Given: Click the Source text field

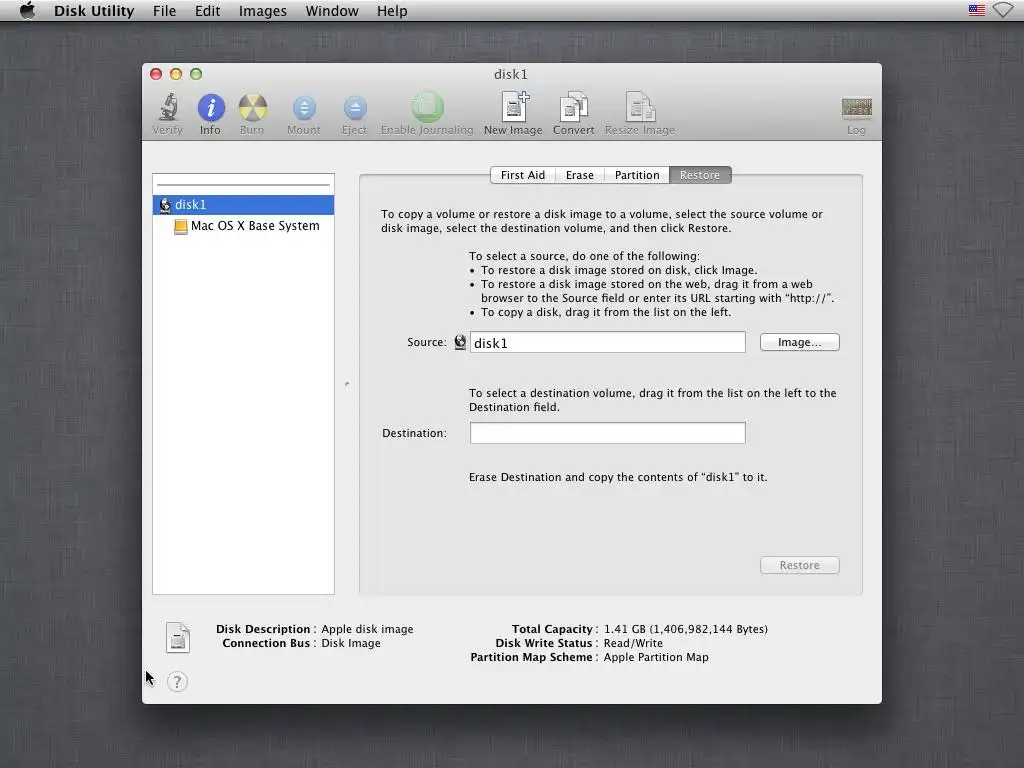Looking at the screenshot, I should 607,342.
